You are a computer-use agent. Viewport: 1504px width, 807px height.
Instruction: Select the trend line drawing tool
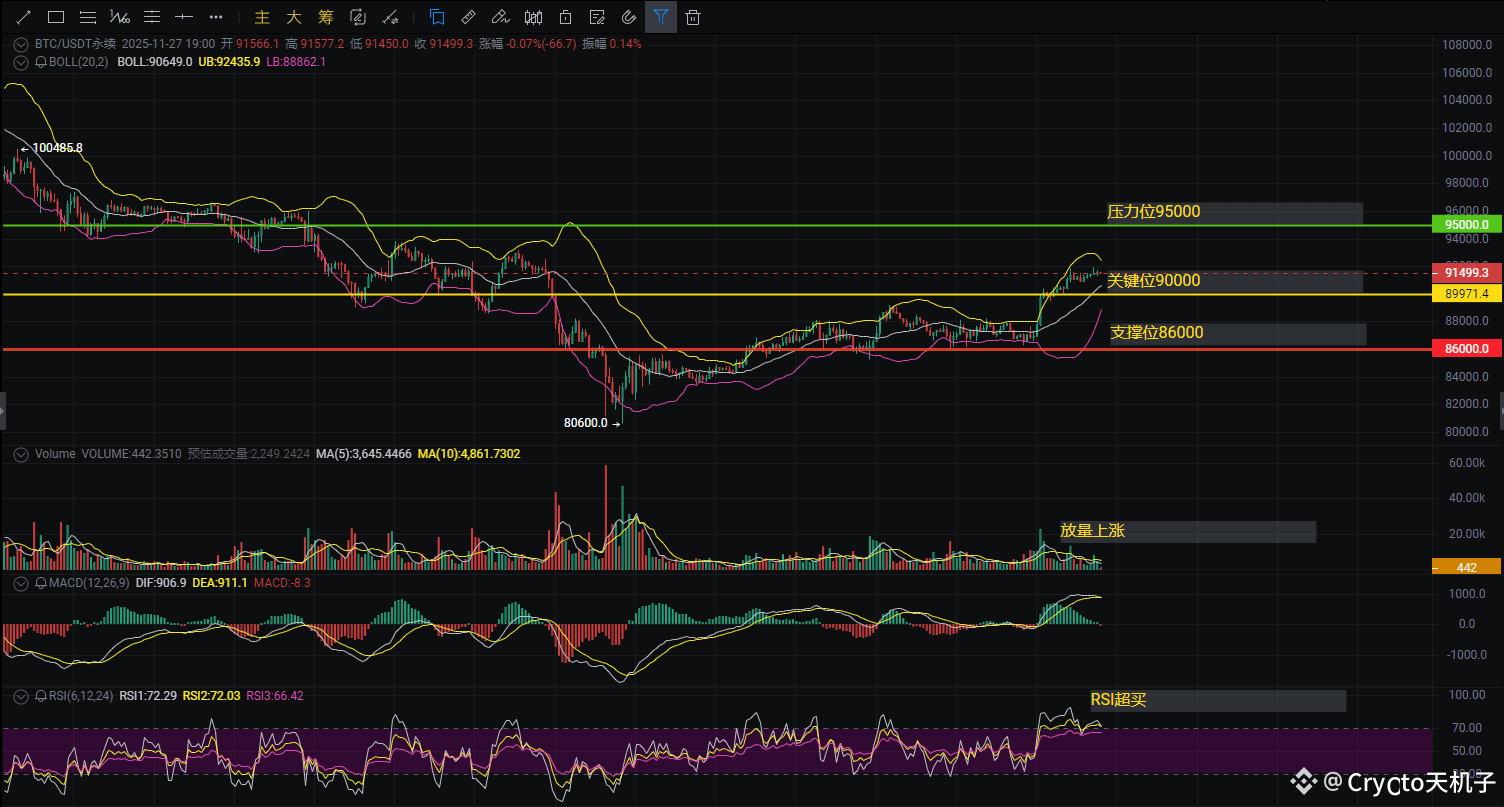pos(24,17)
